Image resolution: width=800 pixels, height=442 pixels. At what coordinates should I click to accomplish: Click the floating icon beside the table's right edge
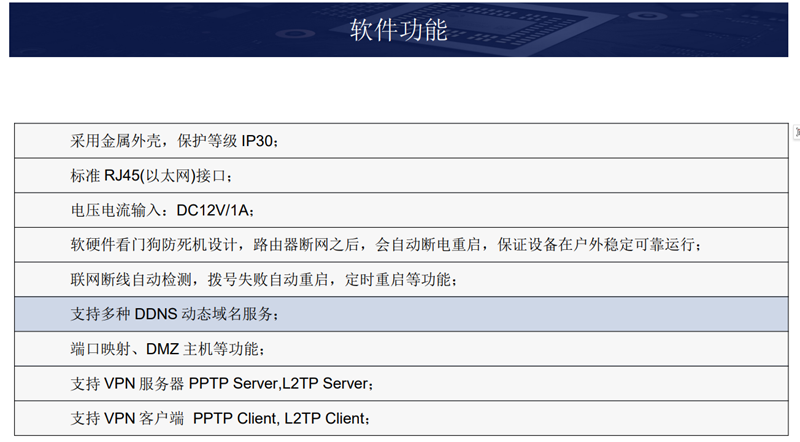tap(796, 134)
